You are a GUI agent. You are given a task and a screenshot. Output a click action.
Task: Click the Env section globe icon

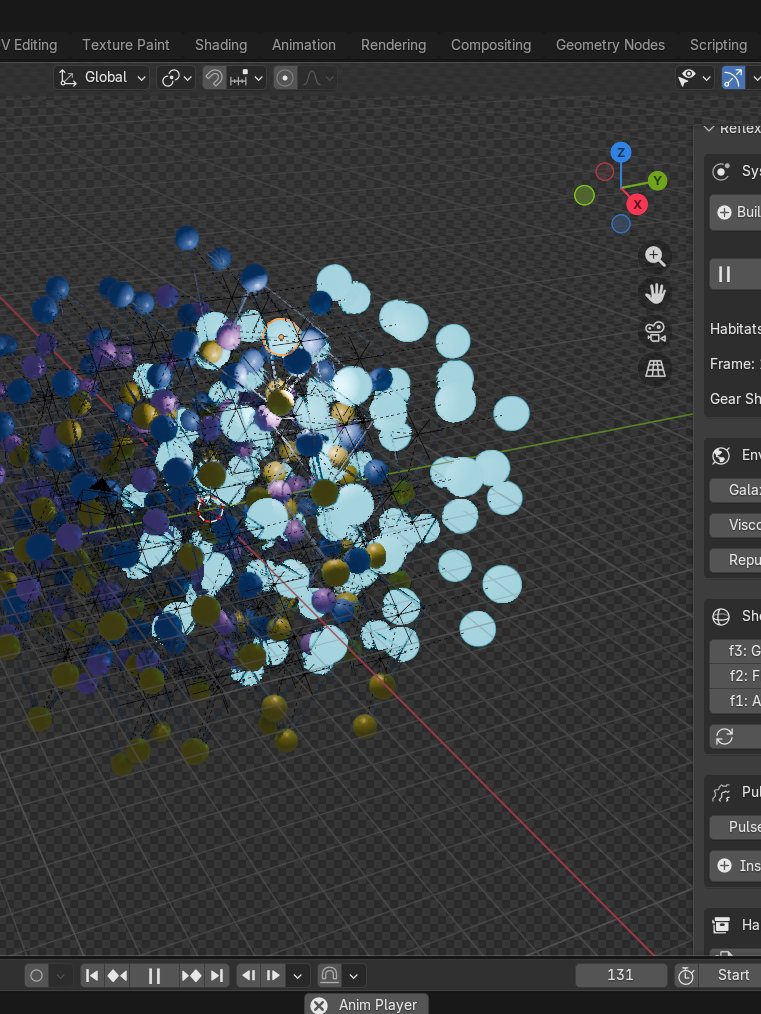coord(721,455)
